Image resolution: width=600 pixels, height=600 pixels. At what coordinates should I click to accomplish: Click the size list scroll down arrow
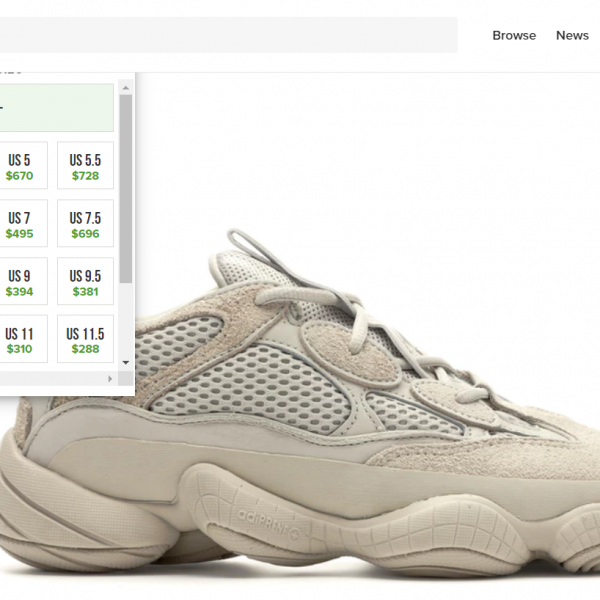point(126,362)
